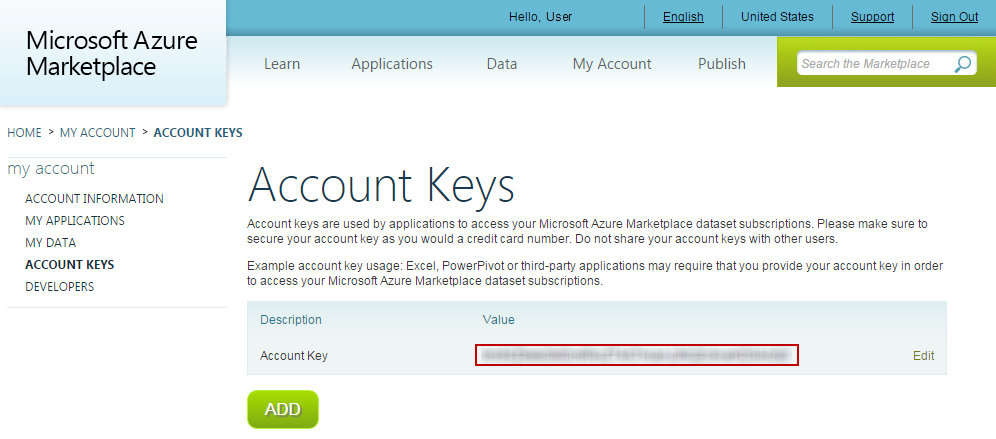This screenshot has height=439, width=996.
Task: Change language via English link
Action: tap(683, 17)
